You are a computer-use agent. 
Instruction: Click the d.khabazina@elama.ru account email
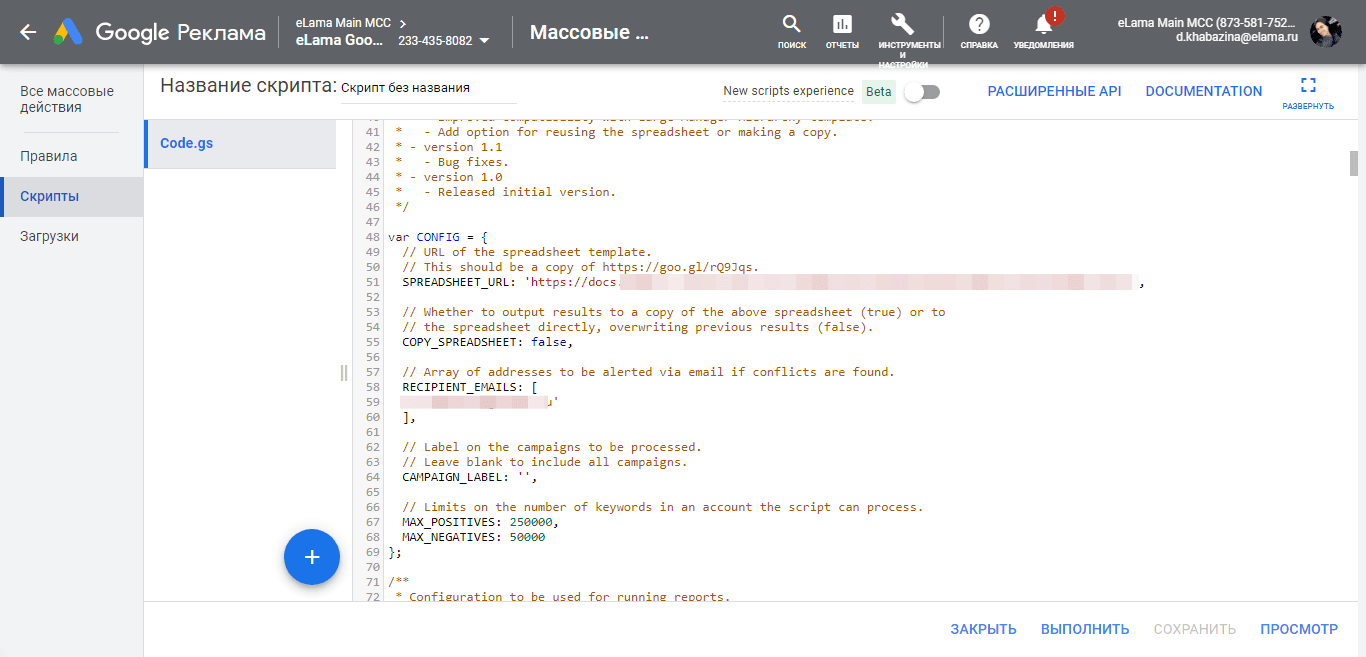1235,37
